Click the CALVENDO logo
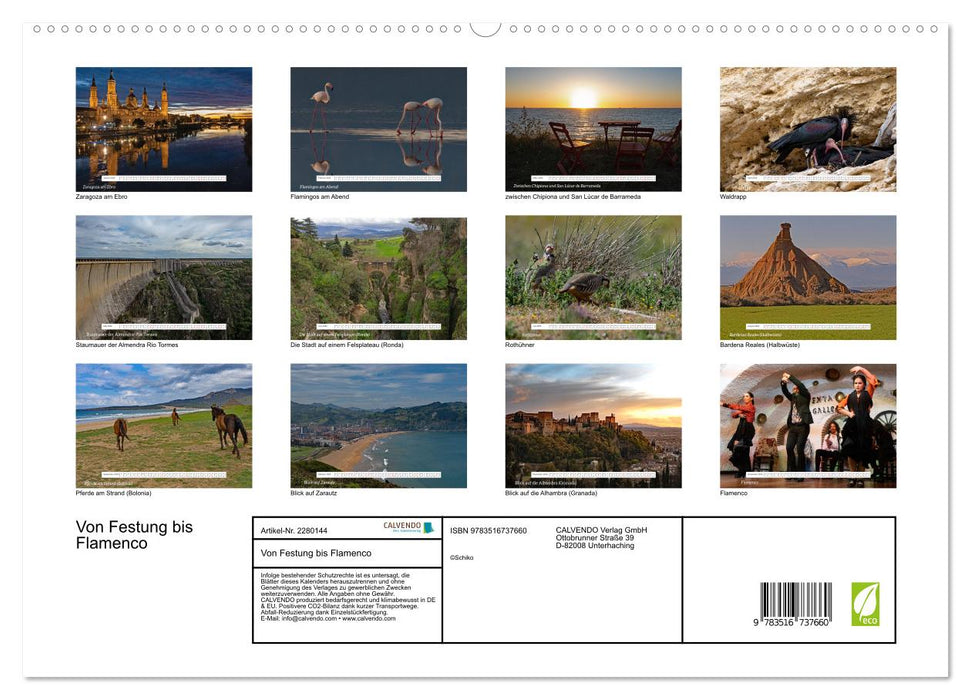The width and height of the screenshot is (971, 700). pyautogui.click(x=408, y=527)
